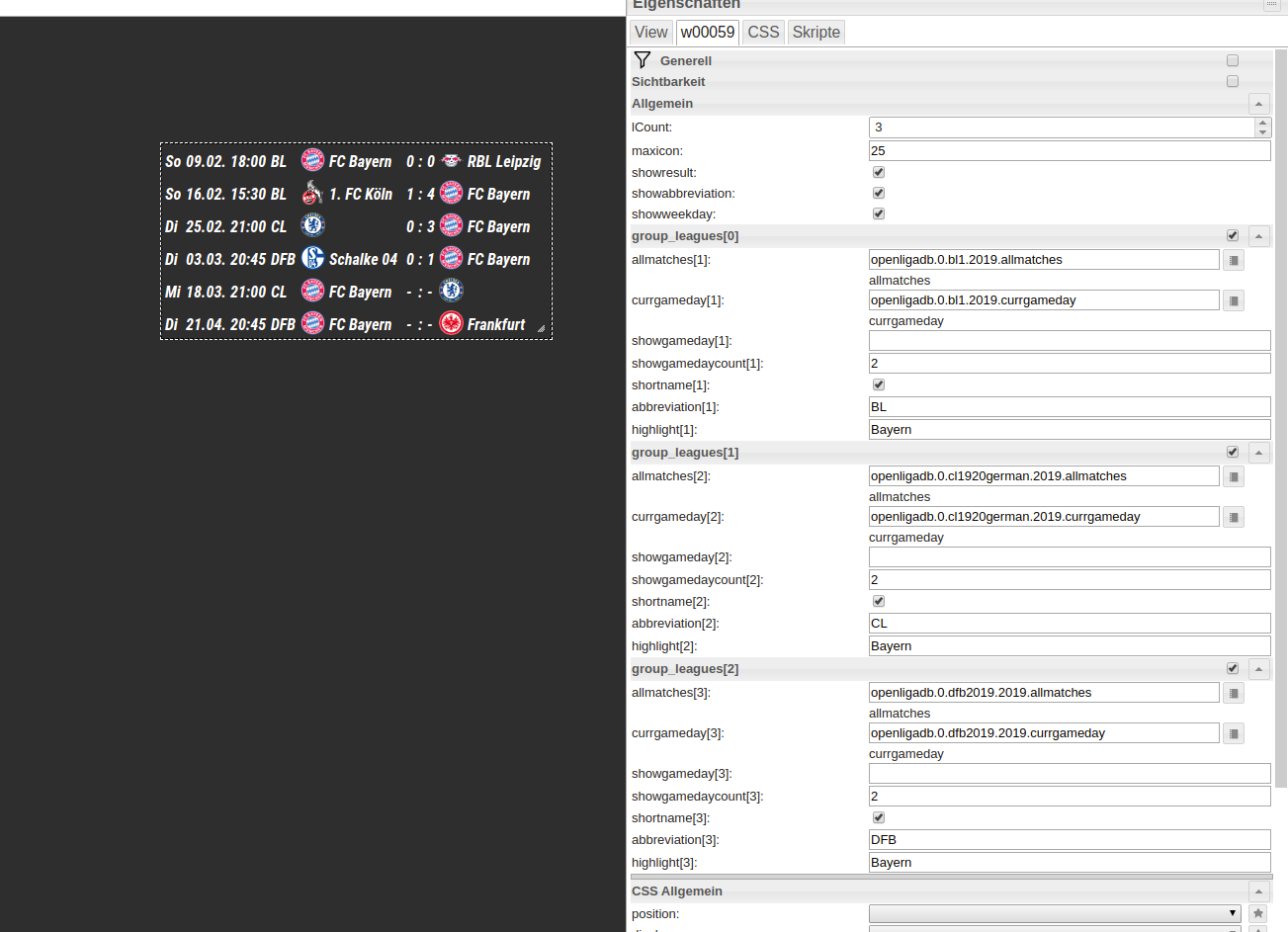1288x932 pixels.
Task: Open the Skripte tab
Action: [816, 32]
